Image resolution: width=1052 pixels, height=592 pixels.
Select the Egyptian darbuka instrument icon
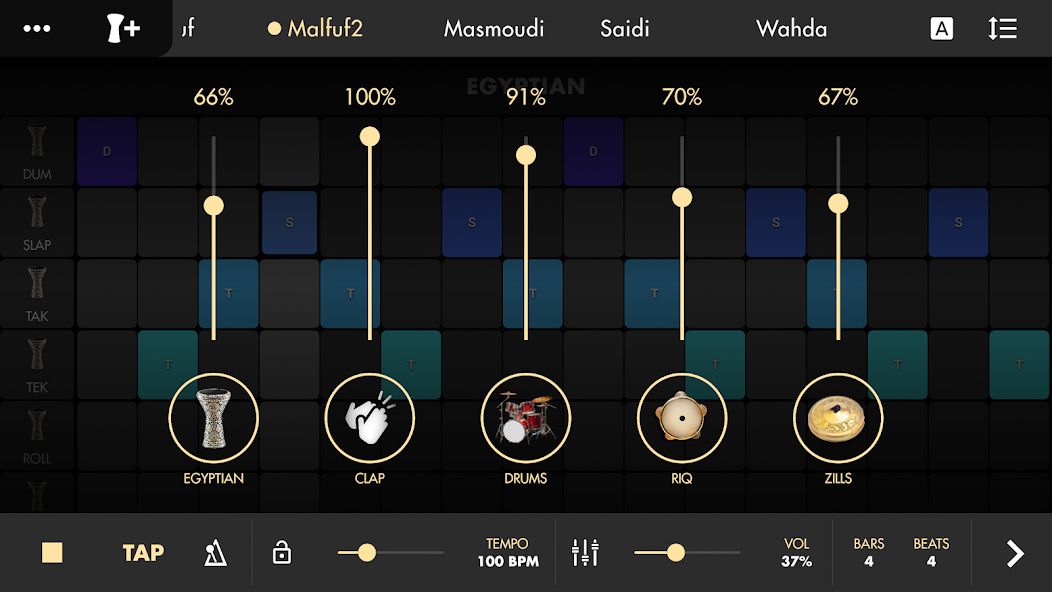[214, 418]
